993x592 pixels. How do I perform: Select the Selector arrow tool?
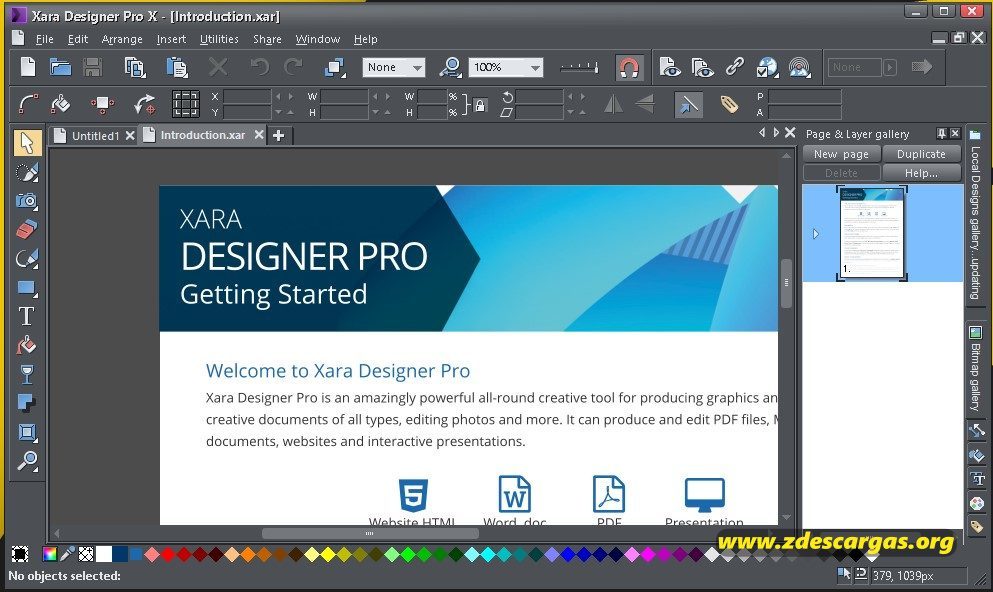coord(27,142)
